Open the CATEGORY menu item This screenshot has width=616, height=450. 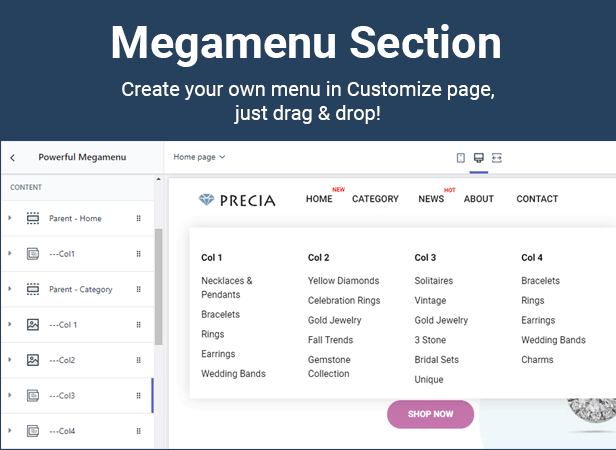tap(375, 199)
